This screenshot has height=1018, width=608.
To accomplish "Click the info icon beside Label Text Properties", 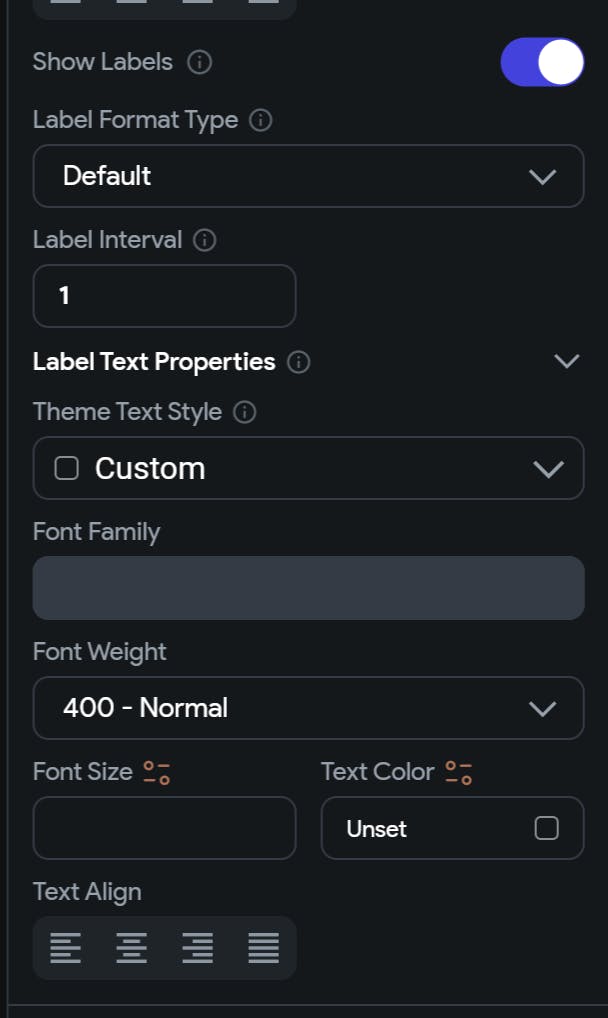I will click(x=299, y=362).
